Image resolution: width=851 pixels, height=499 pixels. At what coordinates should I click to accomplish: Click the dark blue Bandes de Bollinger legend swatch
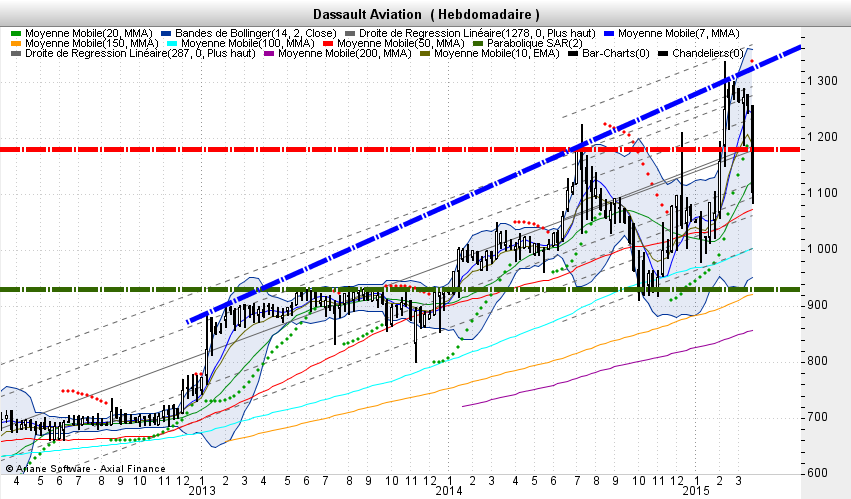[x=166, y=34]
